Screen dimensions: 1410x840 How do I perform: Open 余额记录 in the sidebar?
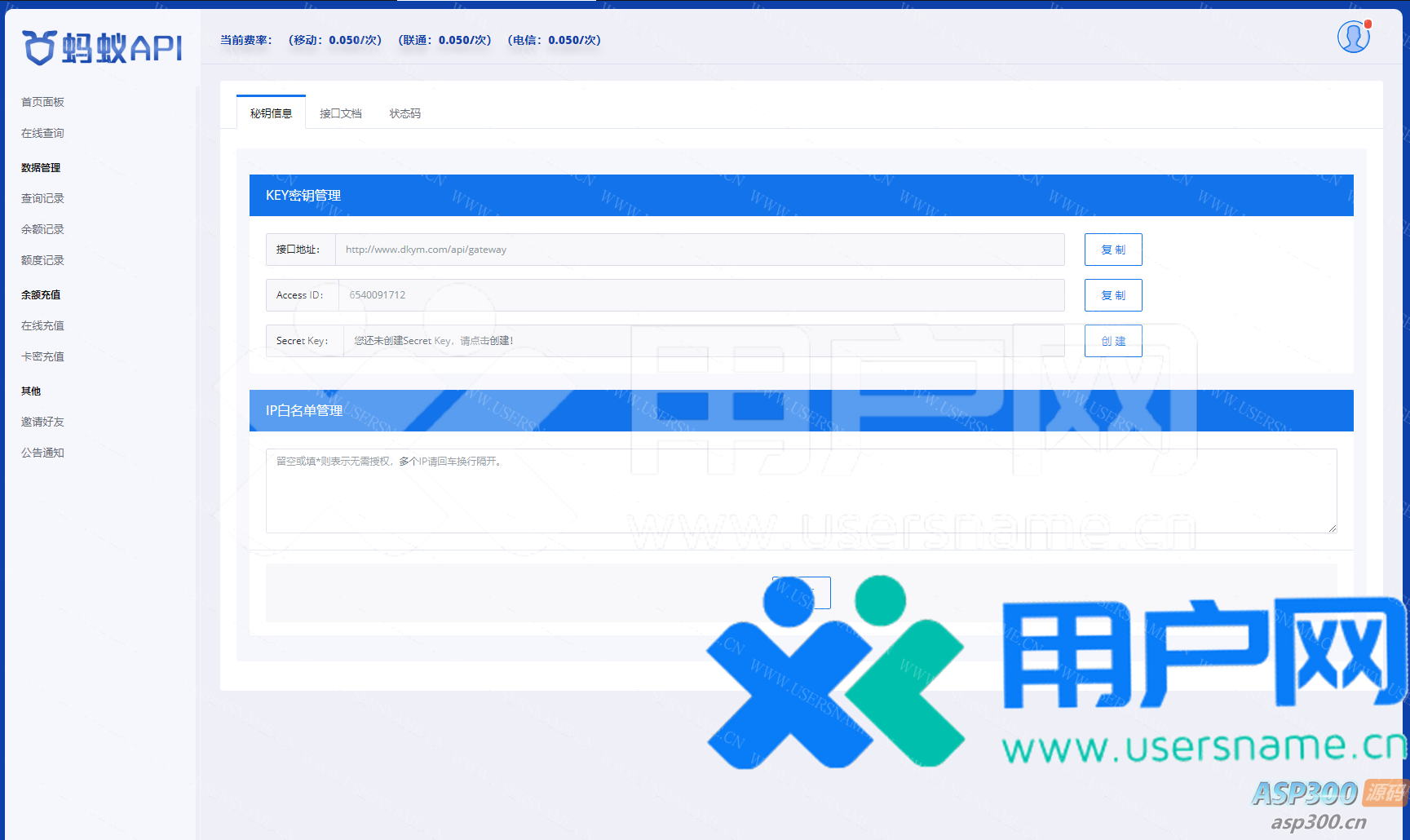coord(42,229)
